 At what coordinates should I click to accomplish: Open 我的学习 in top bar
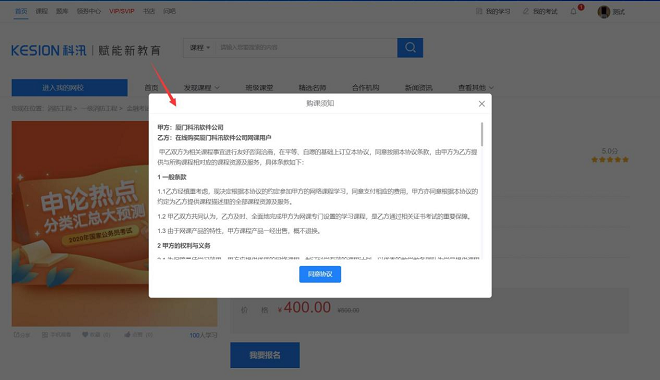tap(493, 11)
